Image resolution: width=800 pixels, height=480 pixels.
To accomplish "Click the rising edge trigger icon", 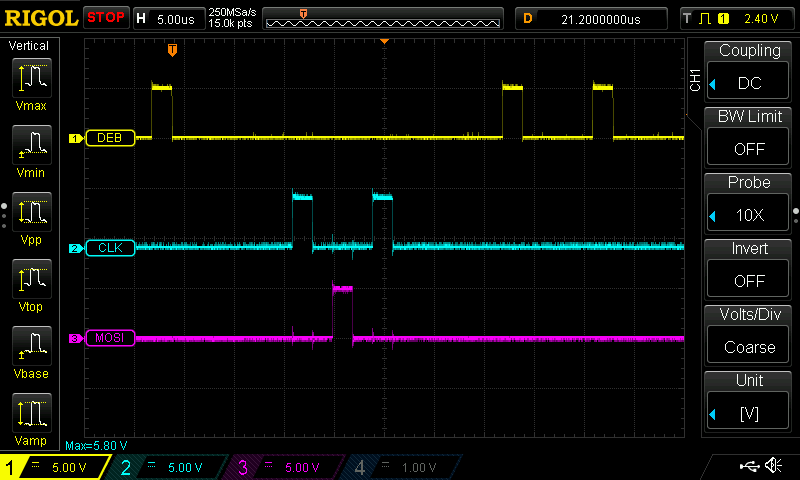I will click(x=705, y=19).
